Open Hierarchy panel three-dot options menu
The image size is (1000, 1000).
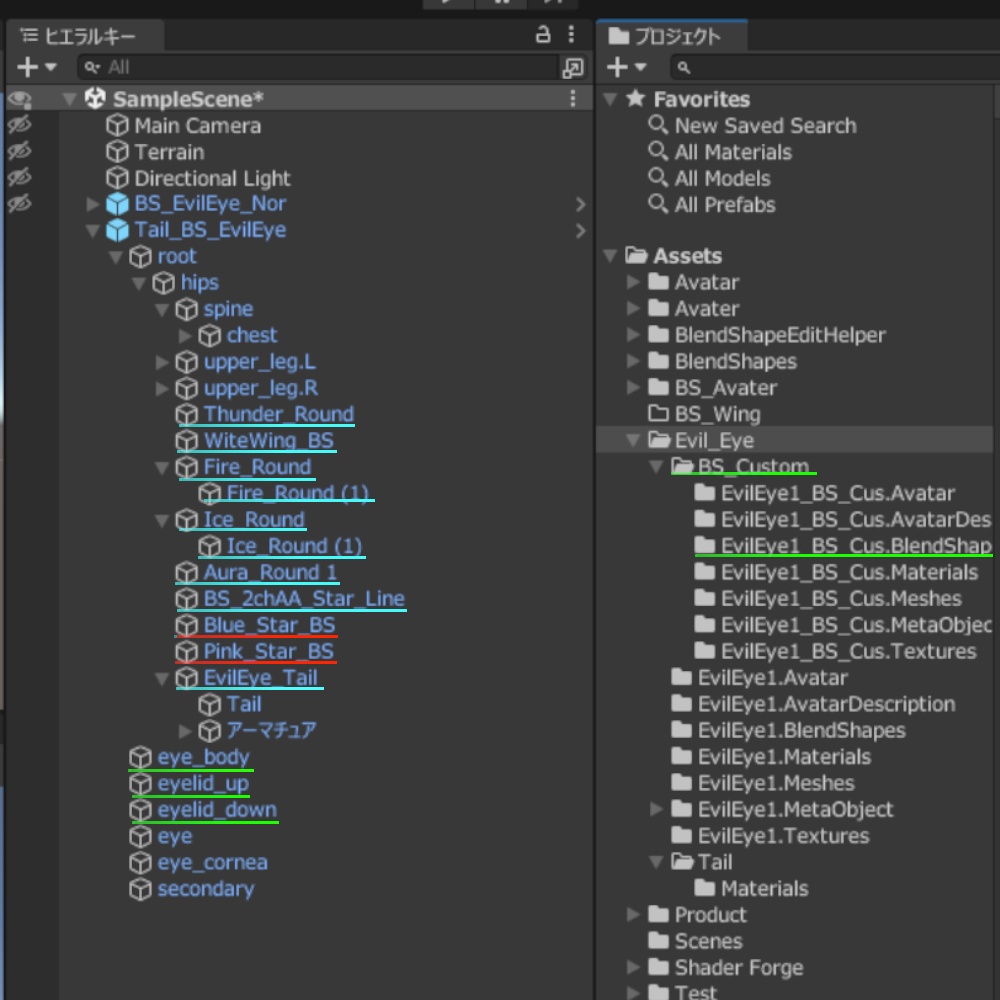(571, 34)
